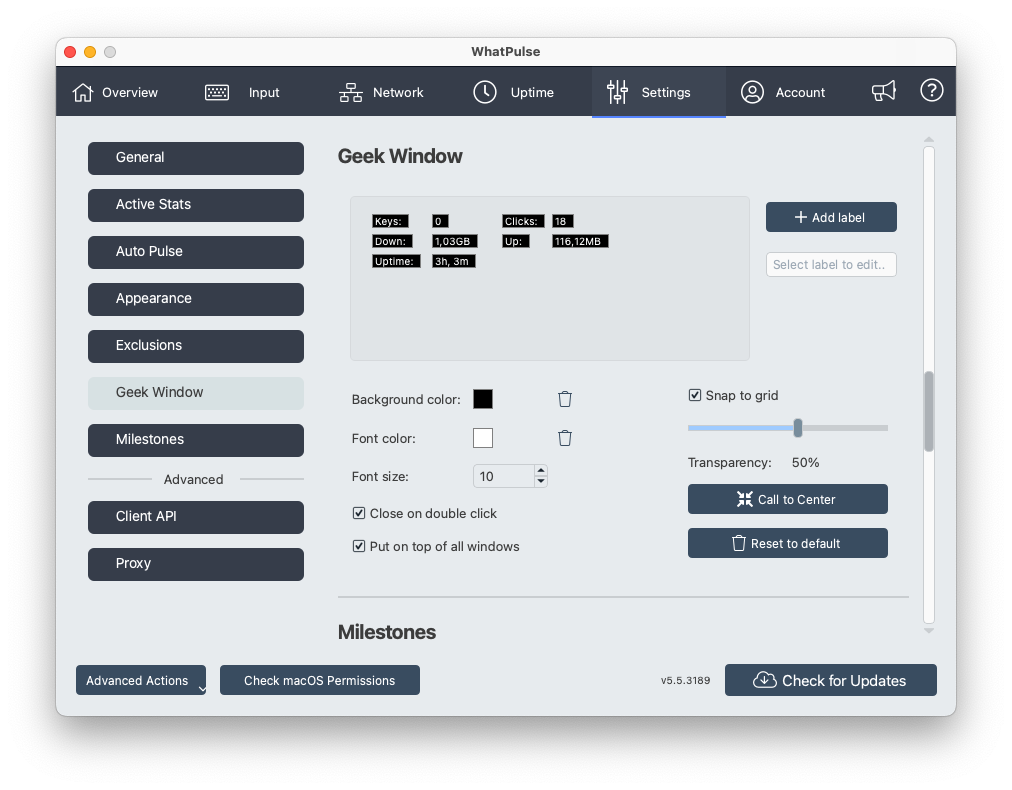The width and height of the screenshot is (1012, 790).
Task: Click the sliders icon beside Settings
Action: click(617, 92)
